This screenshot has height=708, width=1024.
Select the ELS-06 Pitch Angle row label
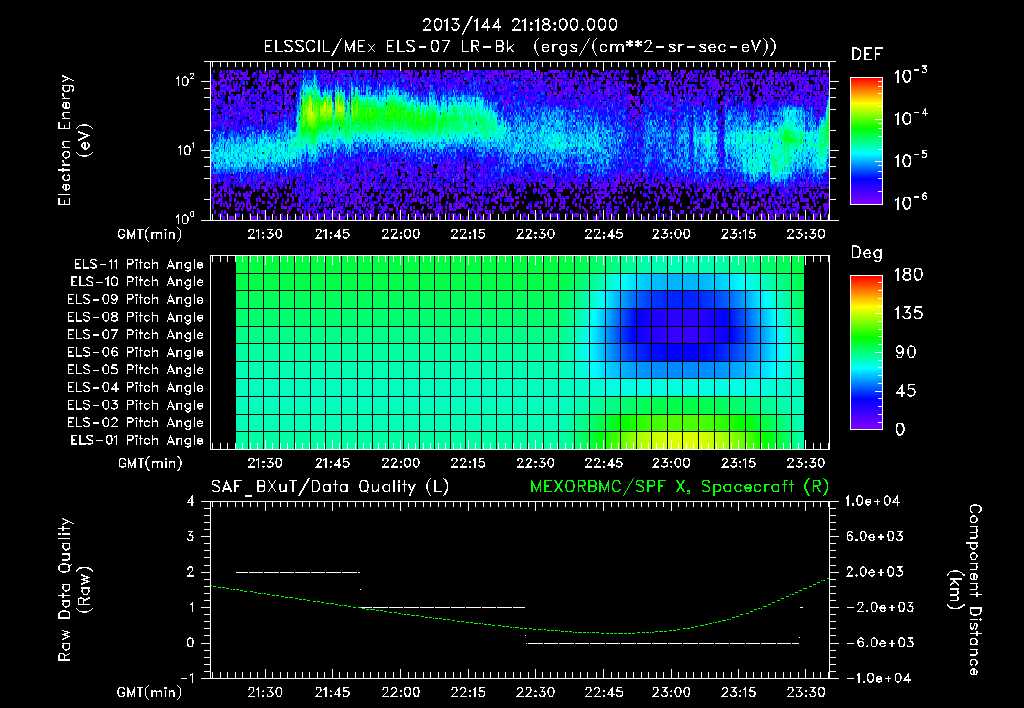(136, 353)
